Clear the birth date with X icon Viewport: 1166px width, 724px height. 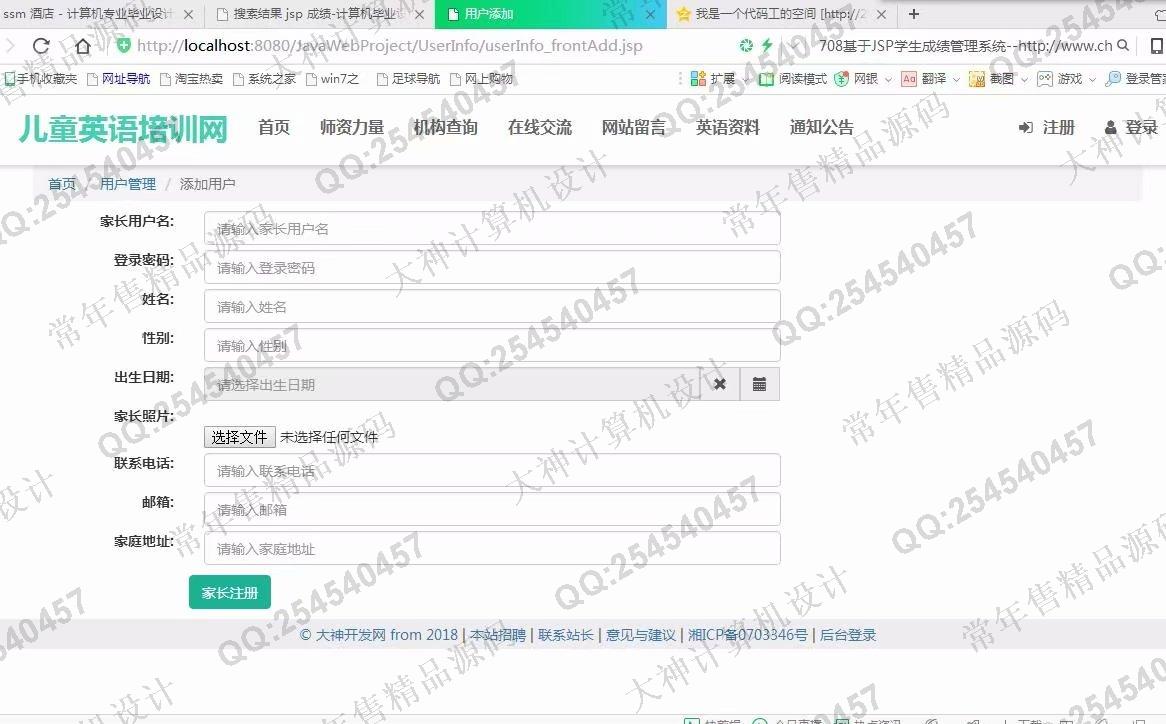tap(720, 385)
